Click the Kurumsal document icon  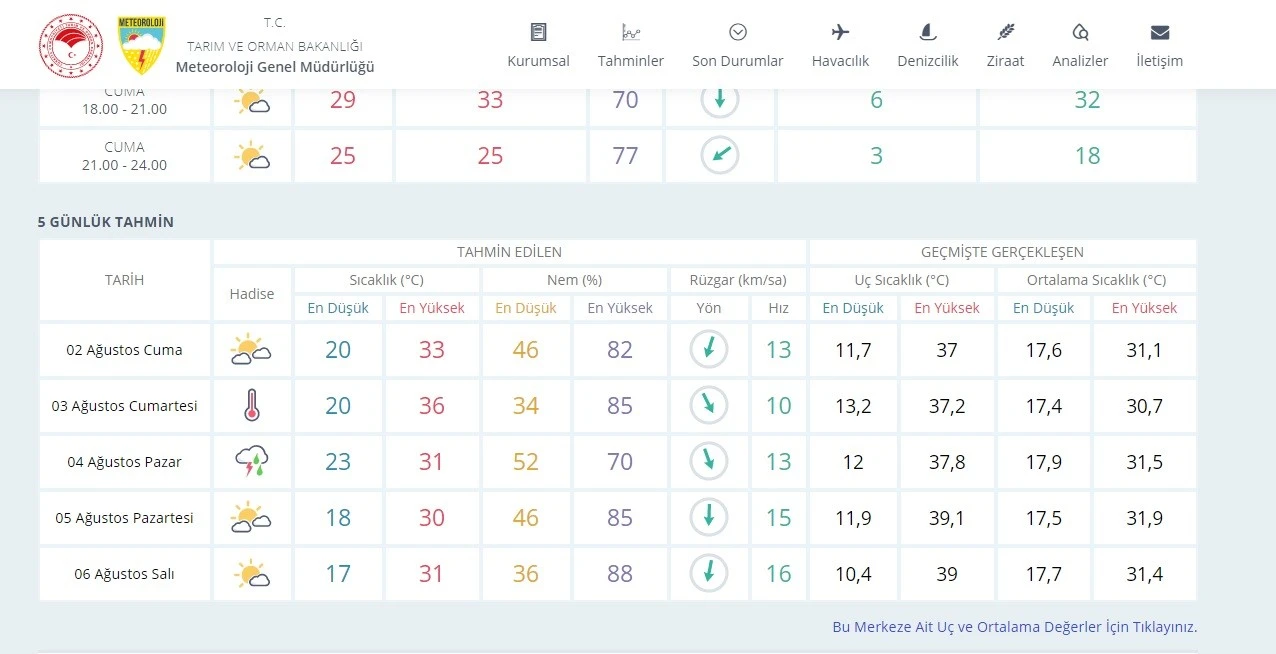(538, 32)
